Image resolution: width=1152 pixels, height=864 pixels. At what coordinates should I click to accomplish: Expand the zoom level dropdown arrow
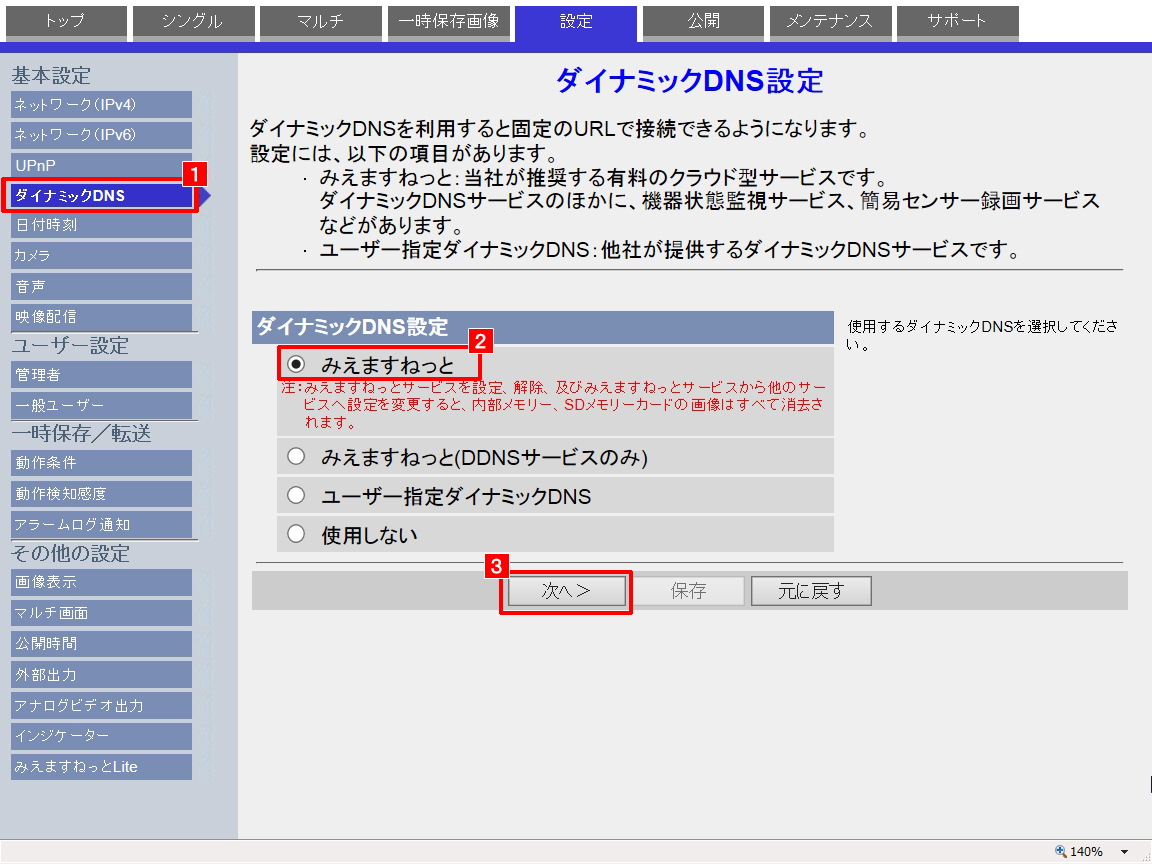pyautogui.click(x=1125, y=852)
